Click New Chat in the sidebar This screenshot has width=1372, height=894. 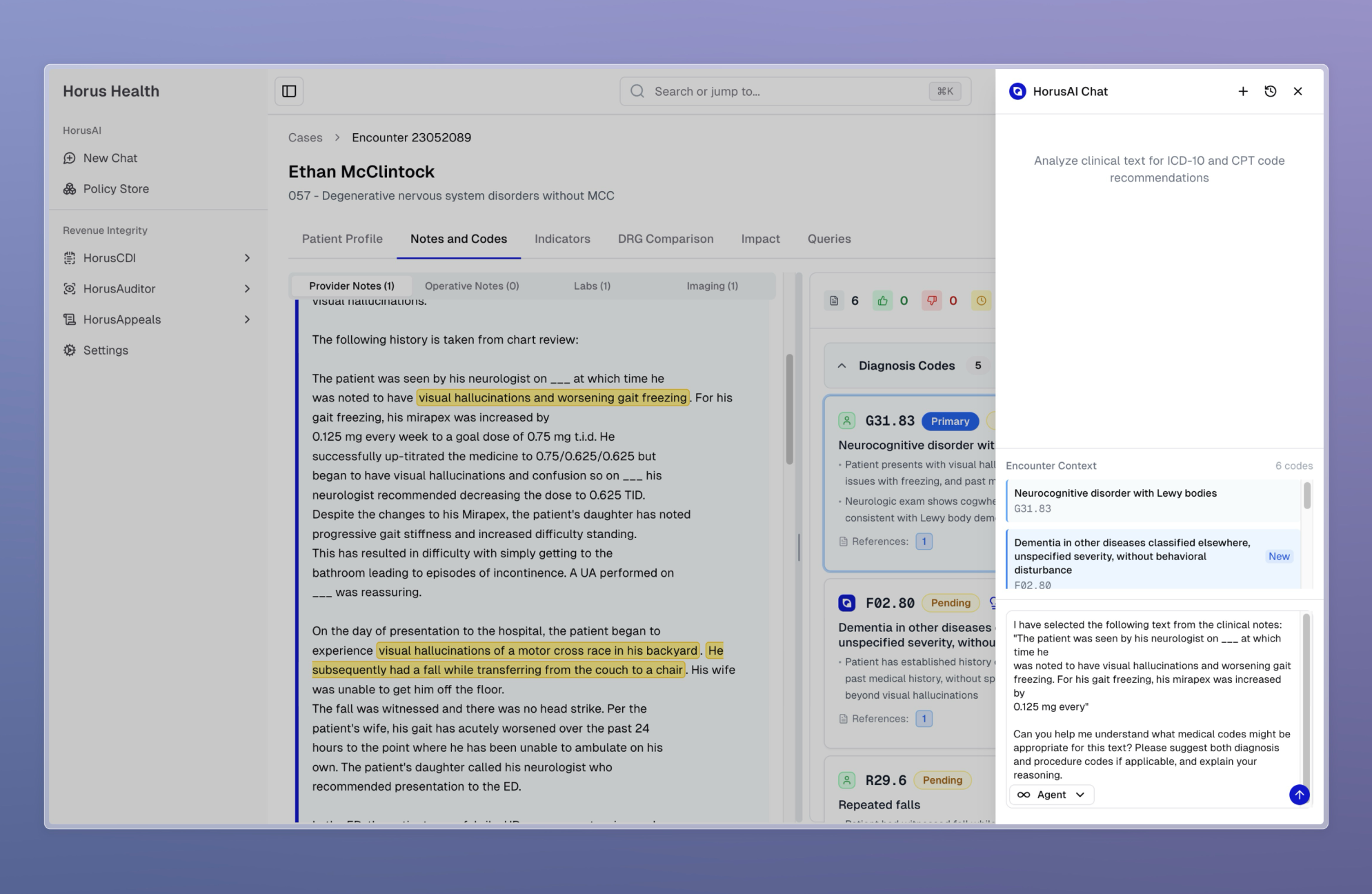(x=110, y=158)
